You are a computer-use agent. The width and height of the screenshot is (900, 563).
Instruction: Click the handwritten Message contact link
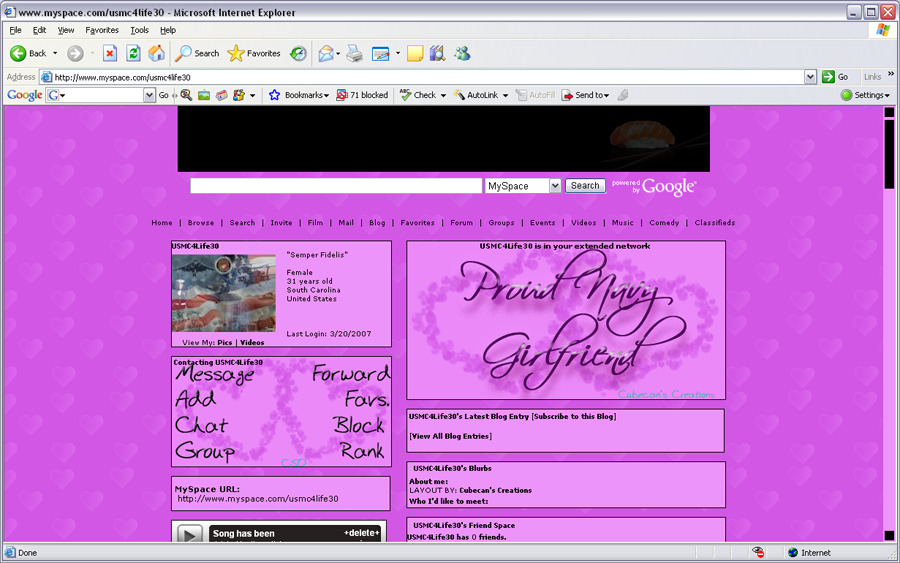[215, 374]
